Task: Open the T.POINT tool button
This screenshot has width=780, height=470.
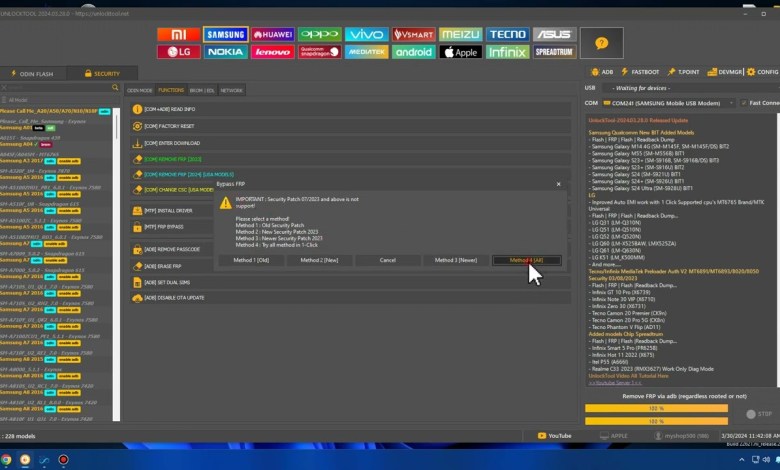Action: [683, 72]
